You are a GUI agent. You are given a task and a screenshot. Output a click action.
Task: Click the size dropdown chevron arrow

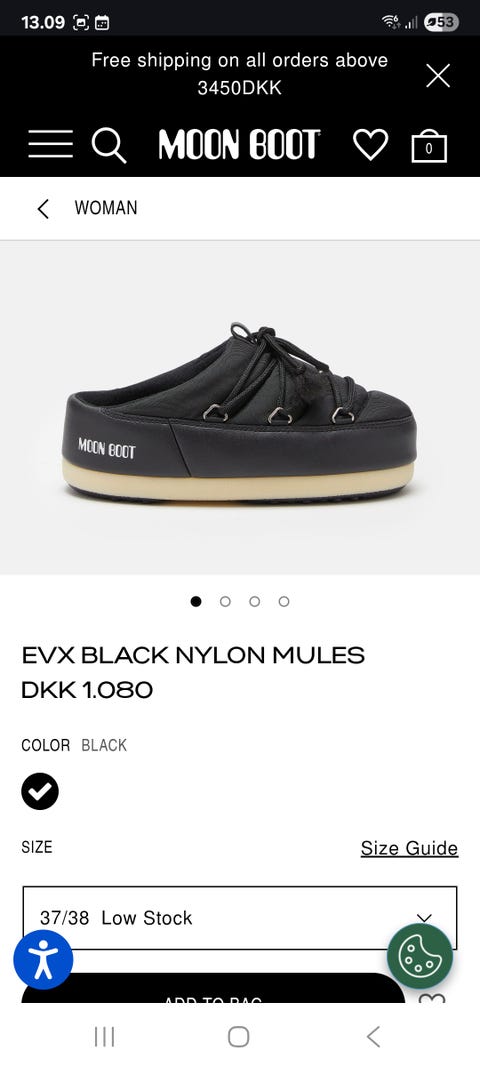point(424,918)
